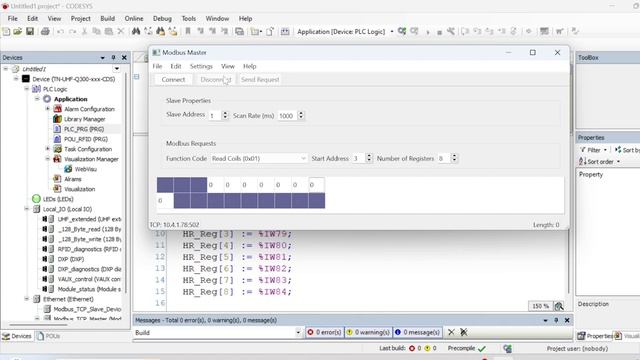Click the Scan Rate (ms) stepper arrows
The width and height of the screenshot is (640, 360).
coord(301,116)
